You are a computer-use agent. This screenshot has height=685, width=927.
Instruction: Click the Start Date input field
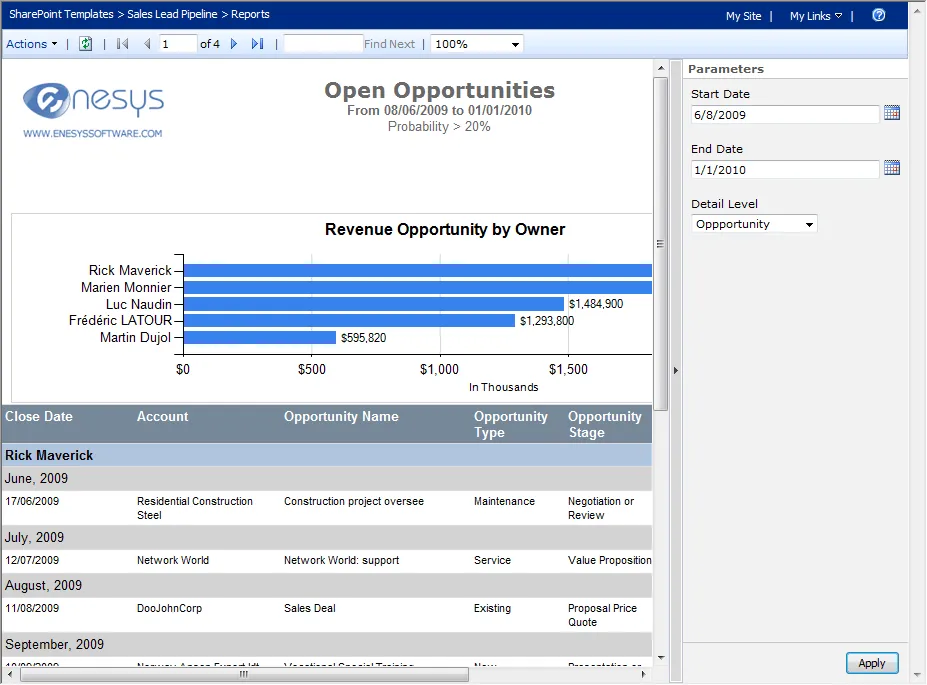pyautogui.click(x=784, y=114)
